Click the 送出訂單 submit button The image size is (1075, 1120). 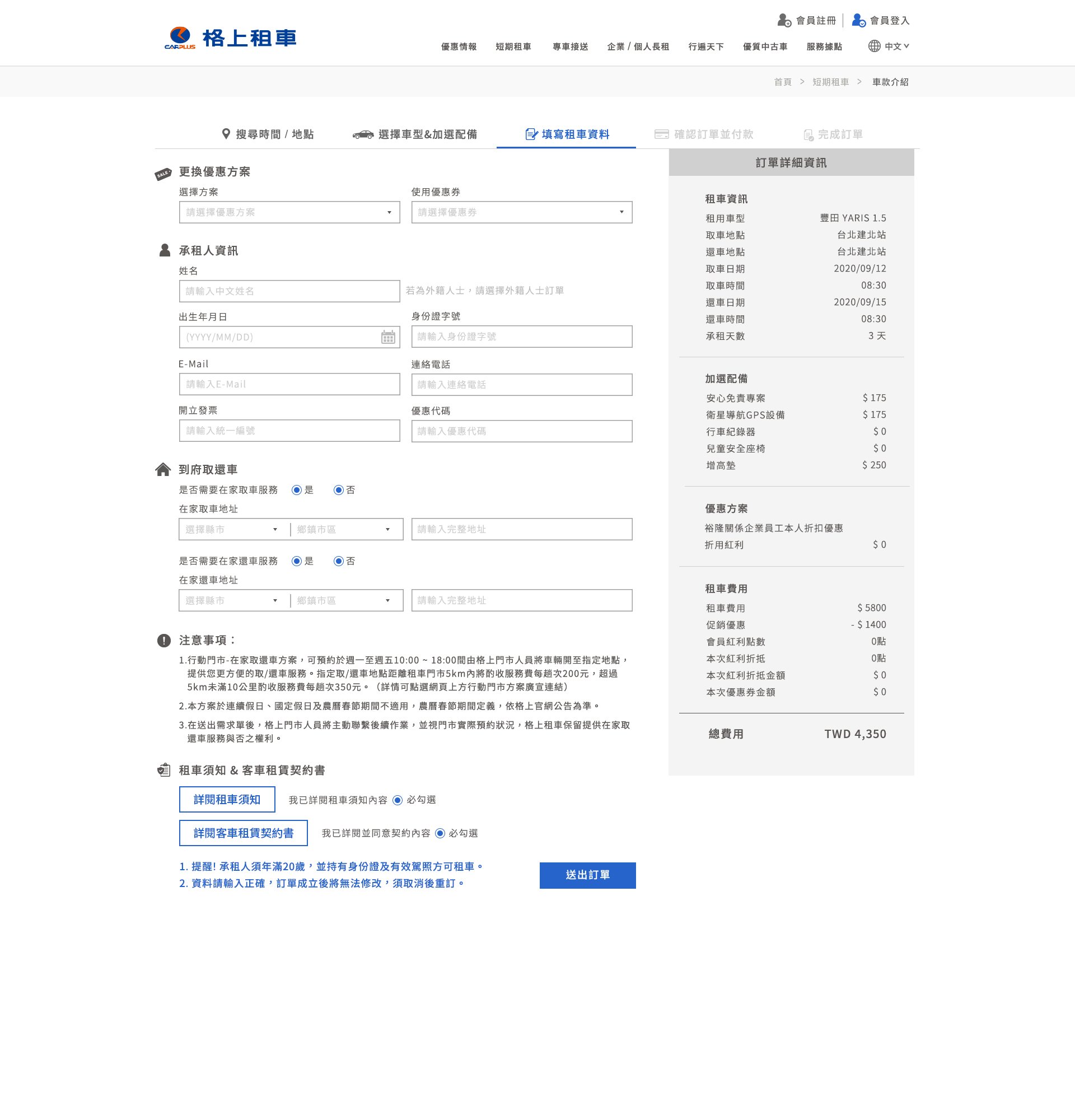[x=587, y=875]
